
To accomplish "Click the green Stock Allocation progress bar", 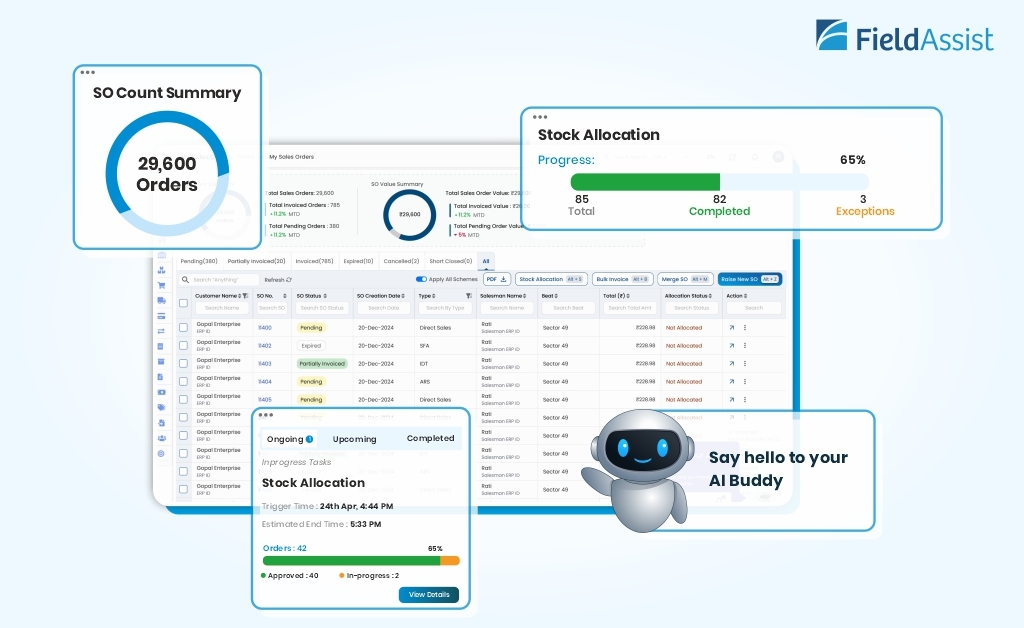I will (645, 181).
